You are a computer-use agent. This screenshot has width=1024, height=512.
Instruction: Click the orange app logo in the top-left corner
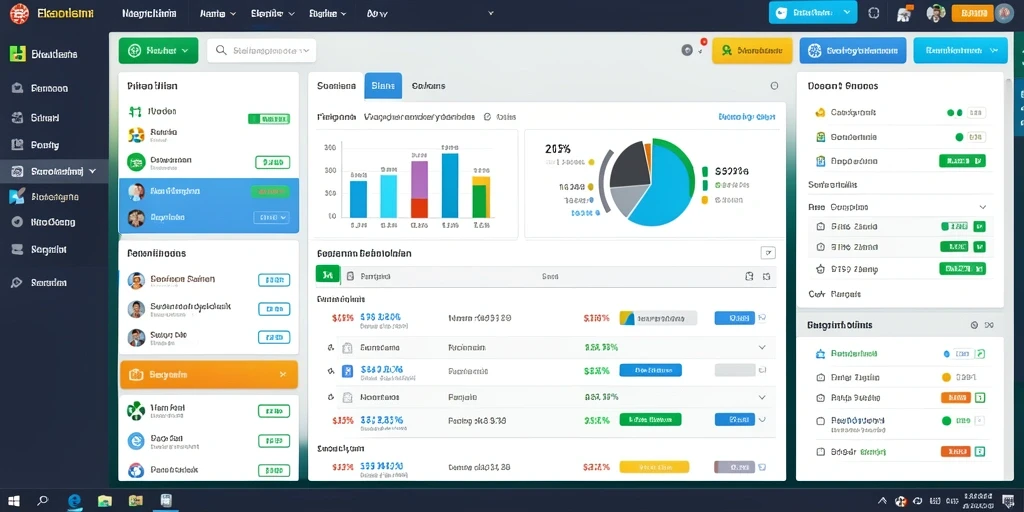pyautogui.click(x=19, y=13)
